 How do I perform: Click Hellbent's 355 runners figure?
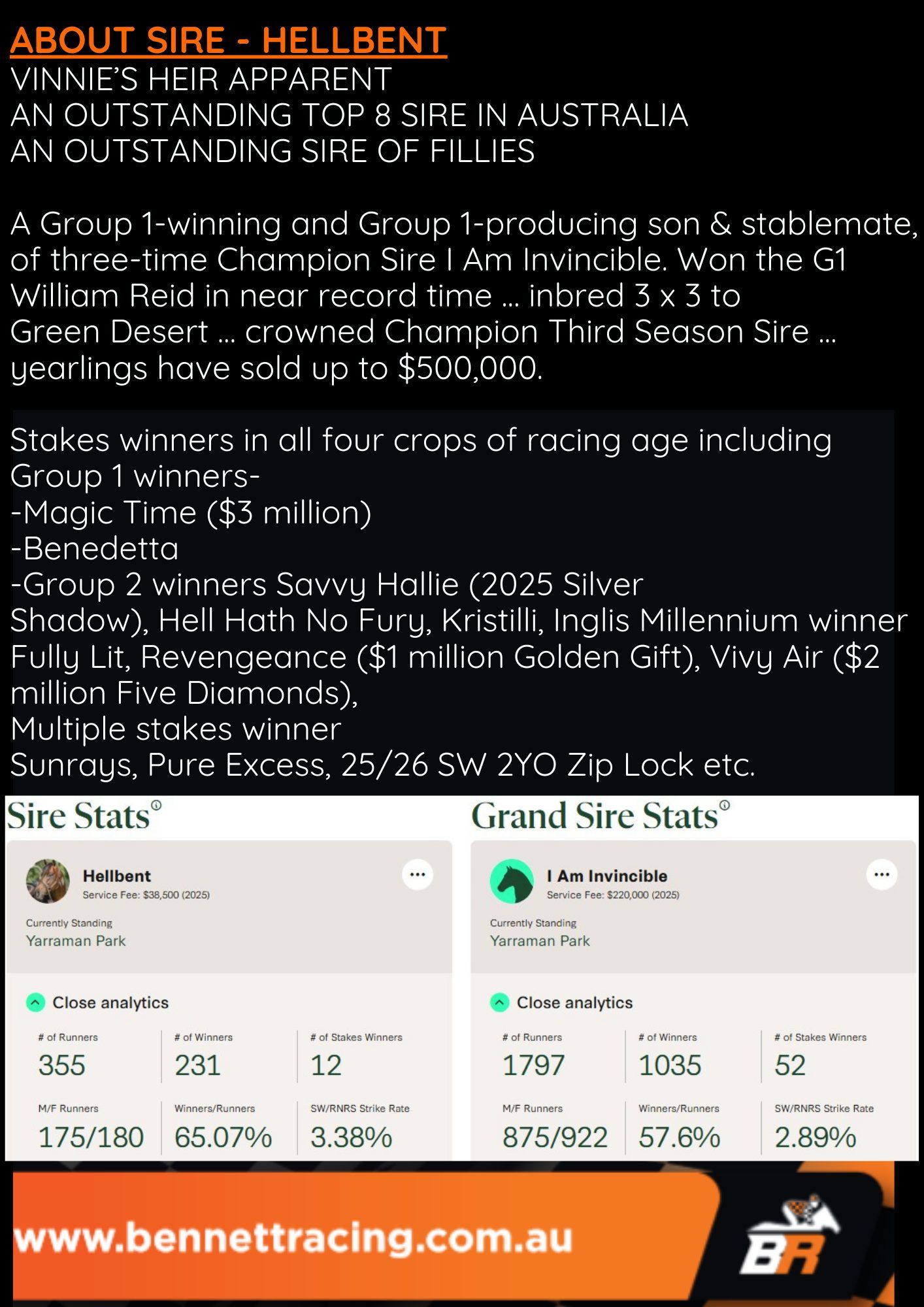point(62,1065)
